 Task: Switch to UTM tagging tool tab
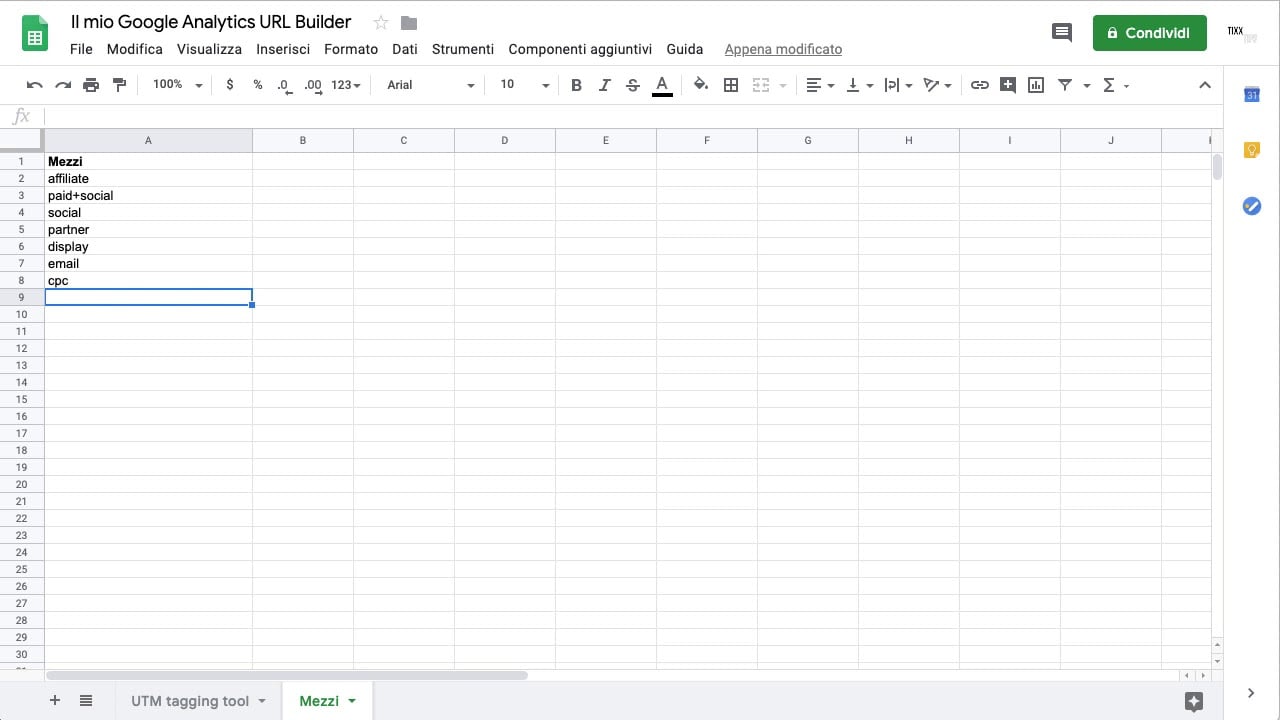(x=190, y=701)
